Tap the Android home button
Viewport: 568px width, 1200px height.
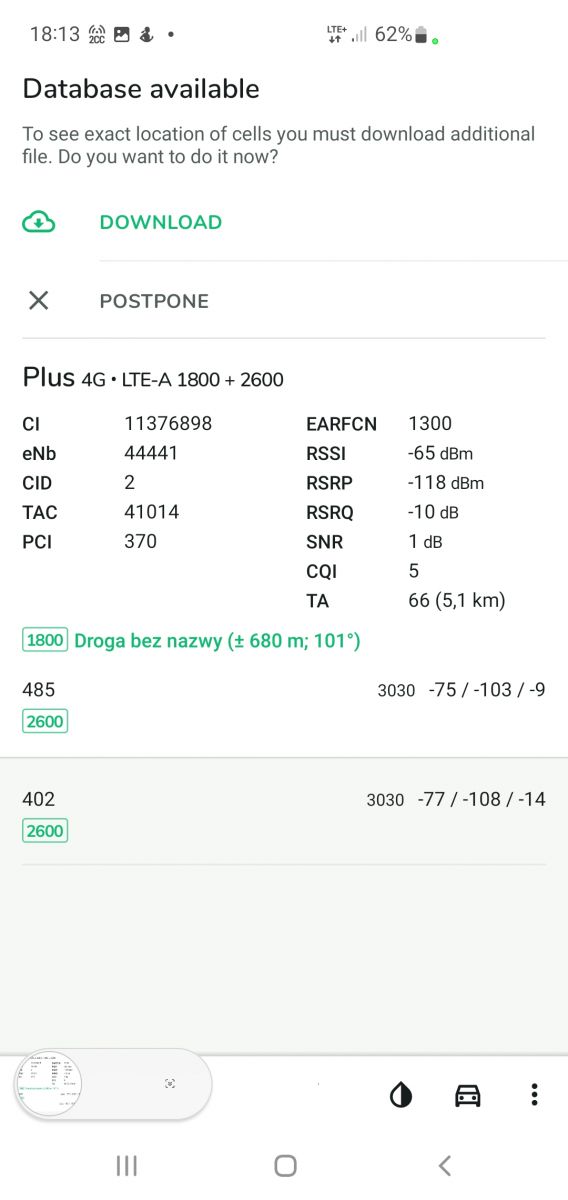[x=285, y=1165]
